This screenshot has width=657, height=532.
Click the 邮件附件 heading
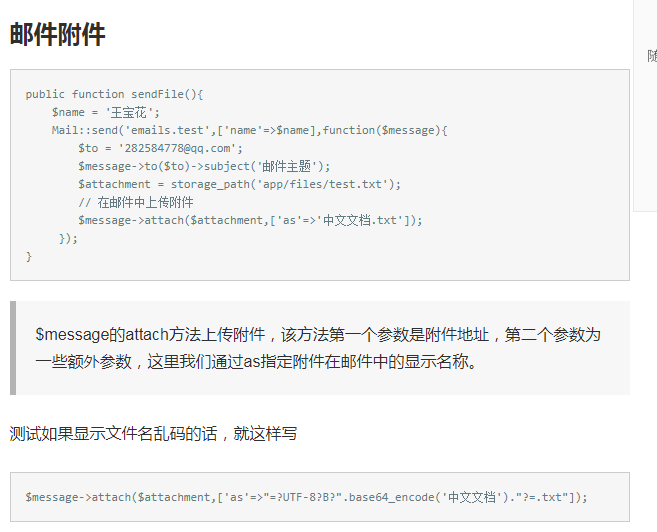pyautogui.click(x=57, y=34)
